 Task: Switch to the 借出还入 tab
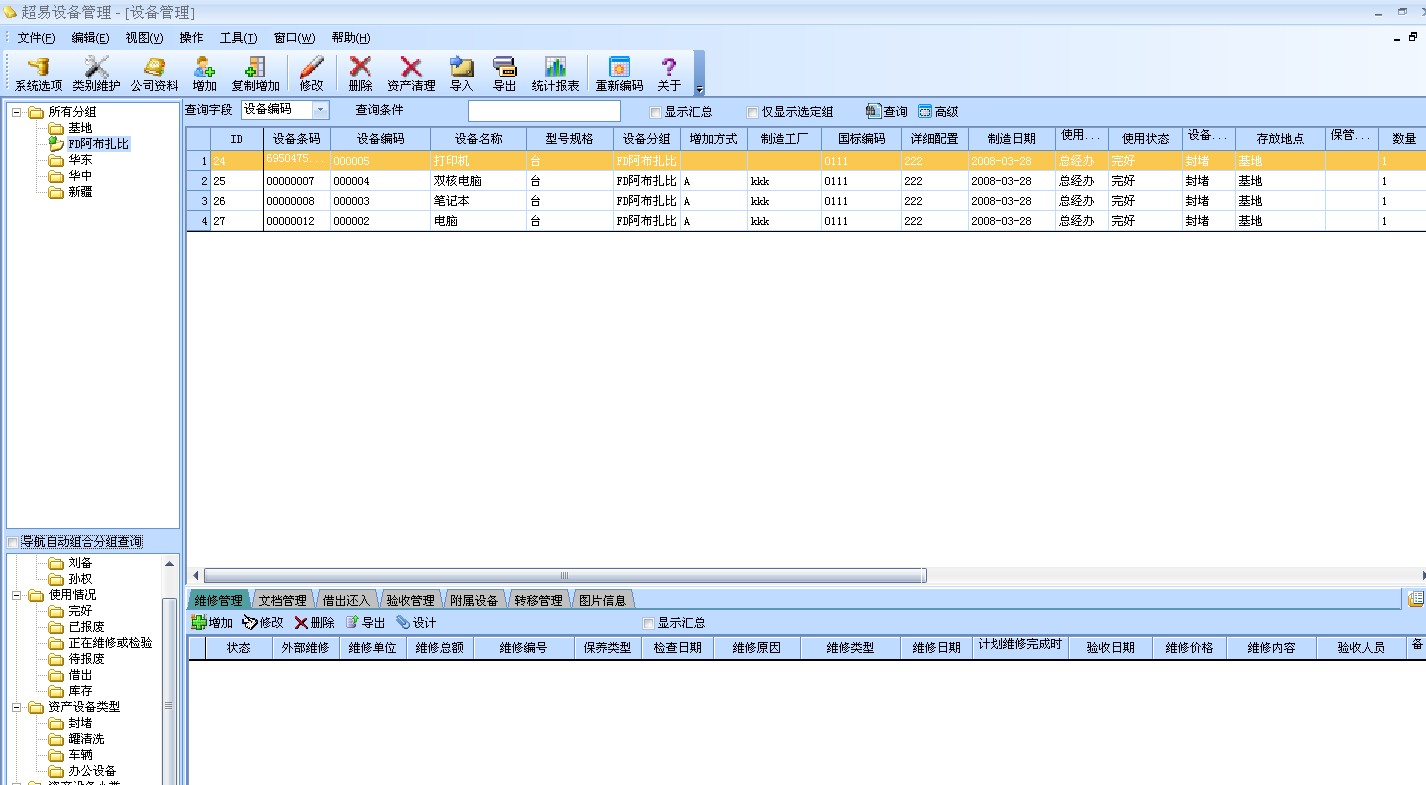[x=346, y=601]
